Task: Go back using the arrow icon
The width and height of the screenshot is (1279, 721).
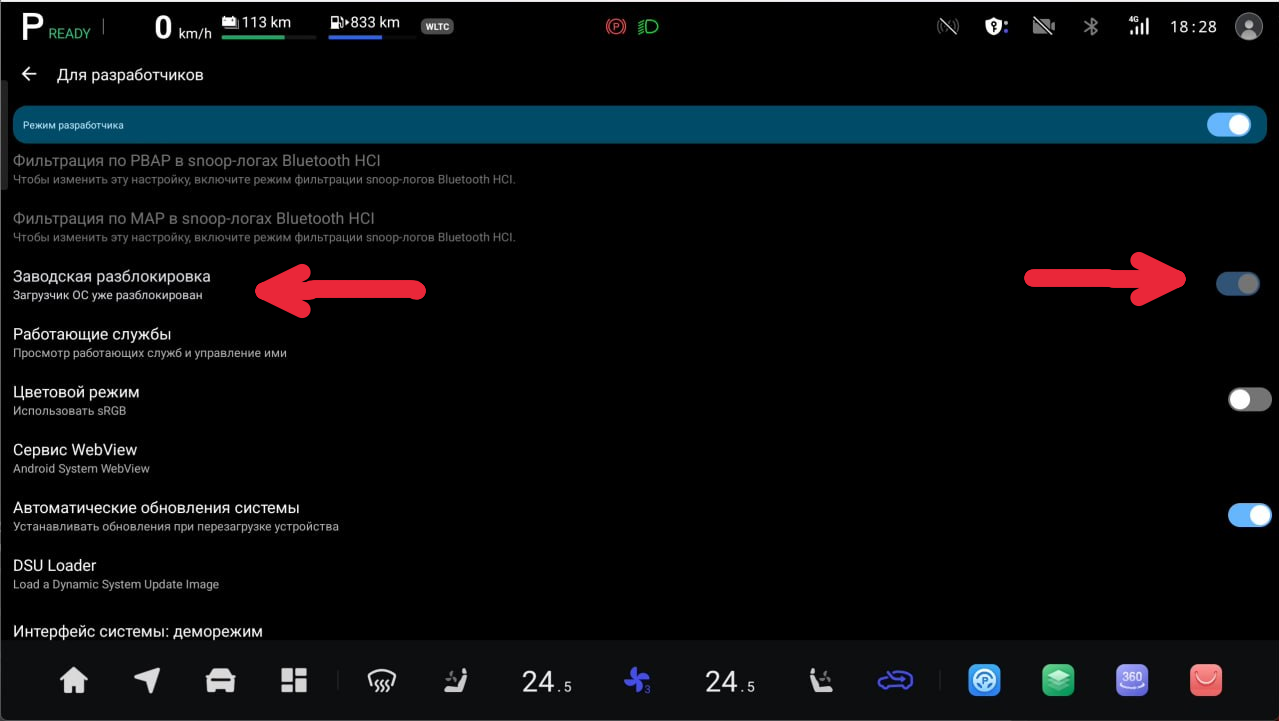Action: click(29, 74)
